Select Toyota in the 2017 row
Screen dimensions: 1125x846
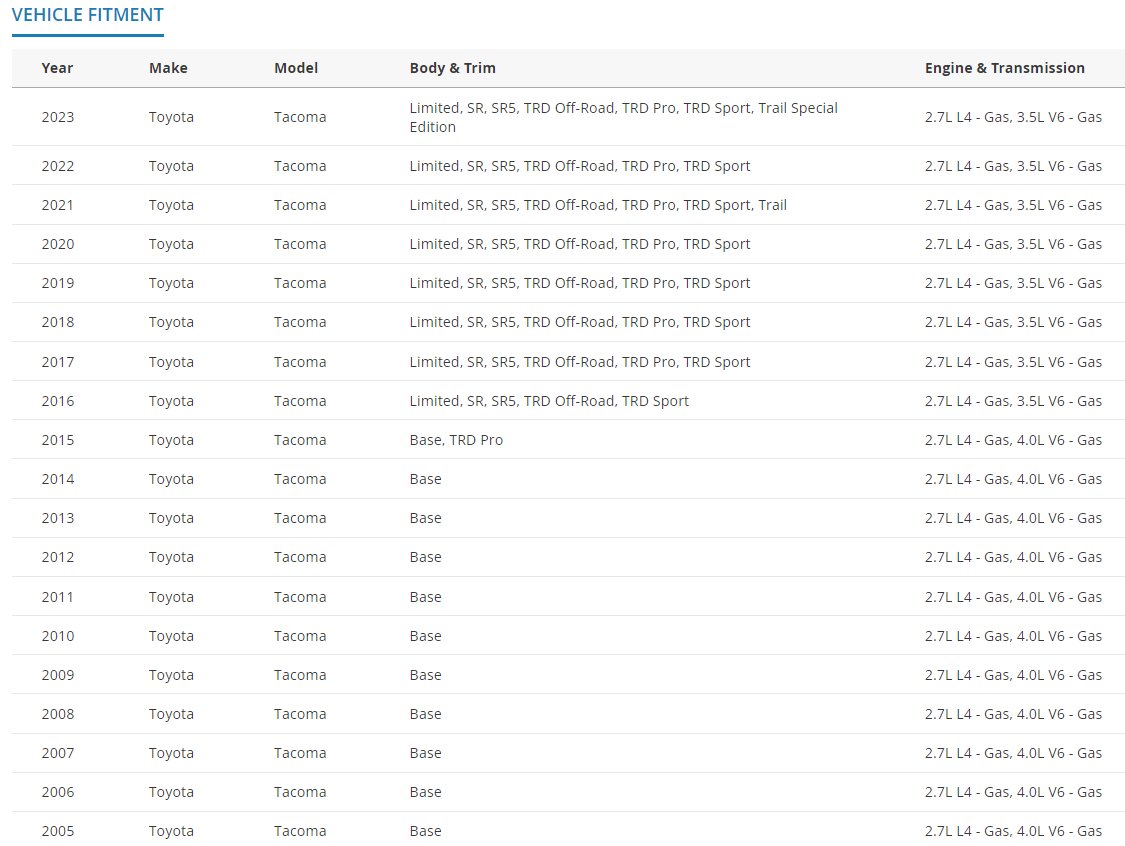(x=171, y=362)
